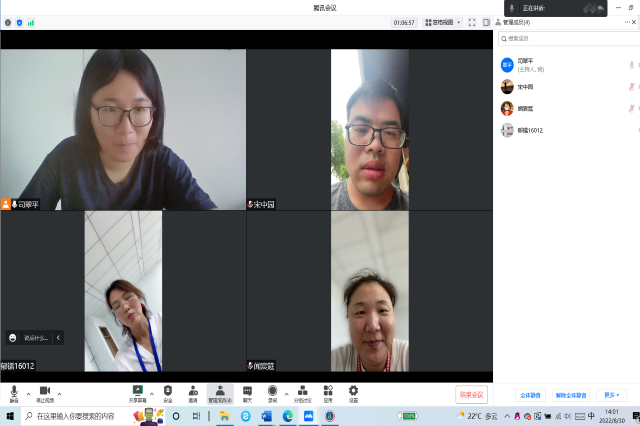This screenshot has width=640, height=426.
Task: Expand the audio options arrow beside mute
Action: pos(28,393)
